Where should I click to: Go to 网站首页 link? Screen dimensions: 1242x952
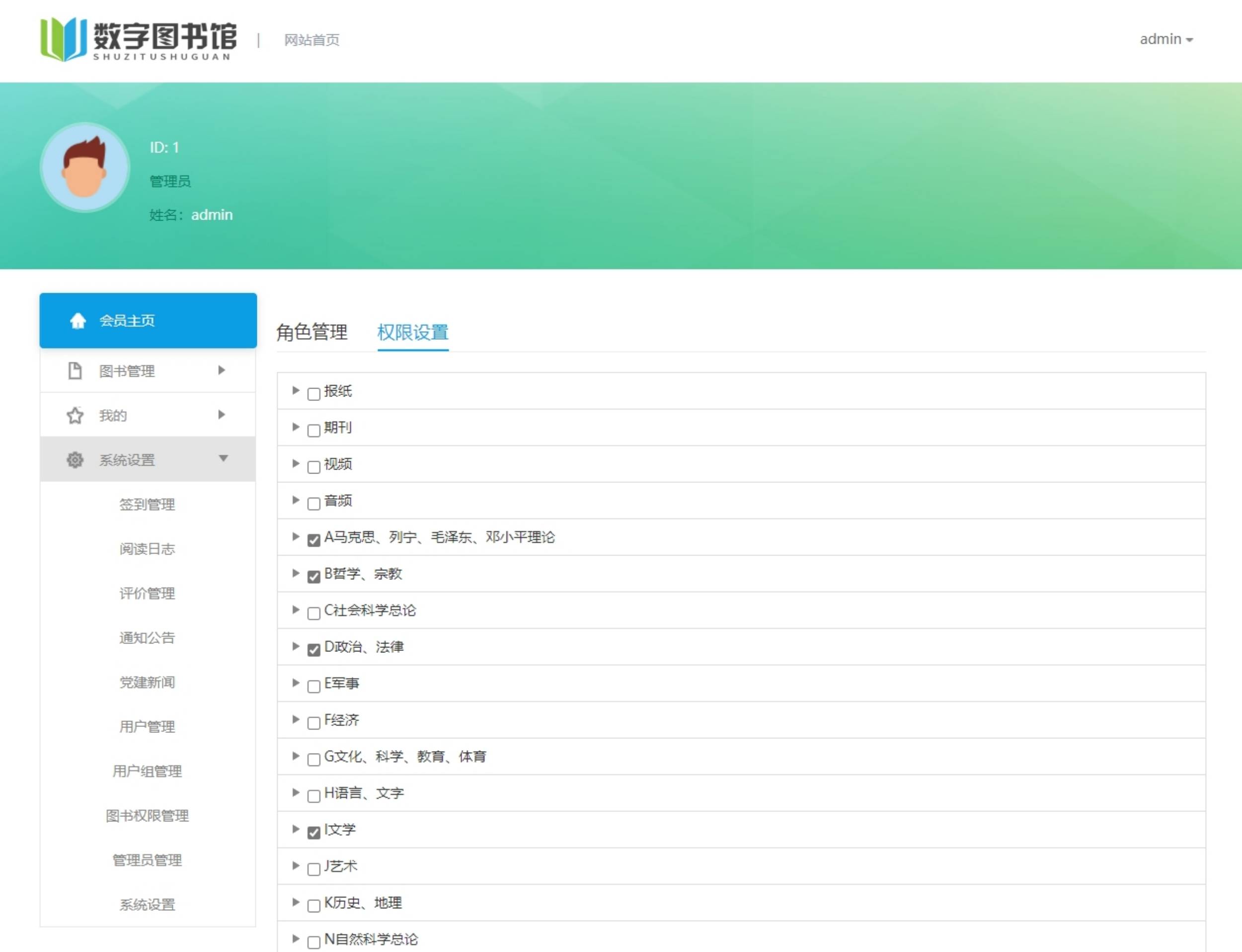[311, 40]
